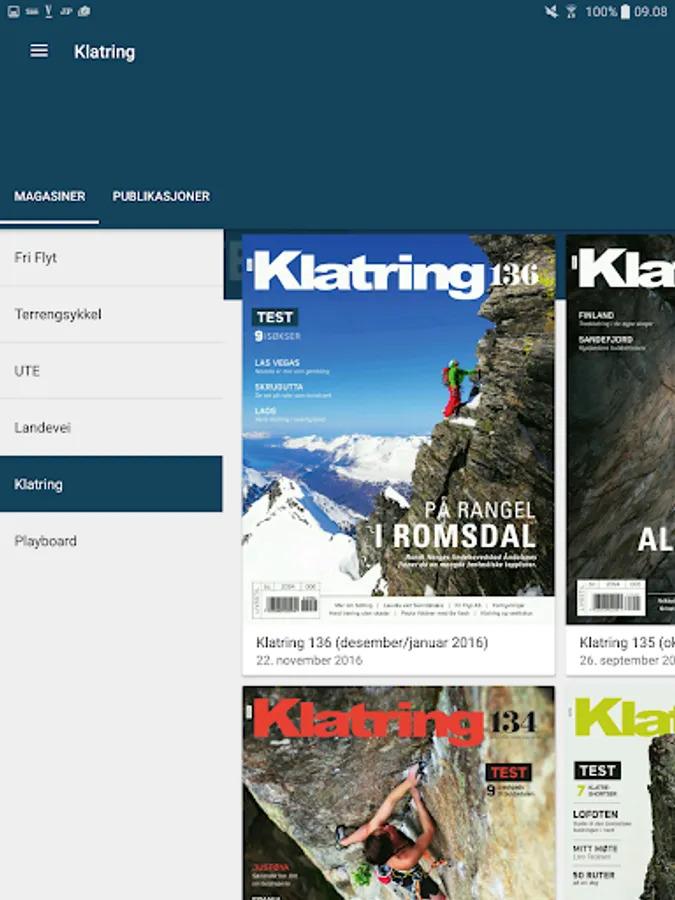This screenshot has width=675, height=900.
Task: Switch to the PUBLIKASJONER tab
Action: point(161,196)
